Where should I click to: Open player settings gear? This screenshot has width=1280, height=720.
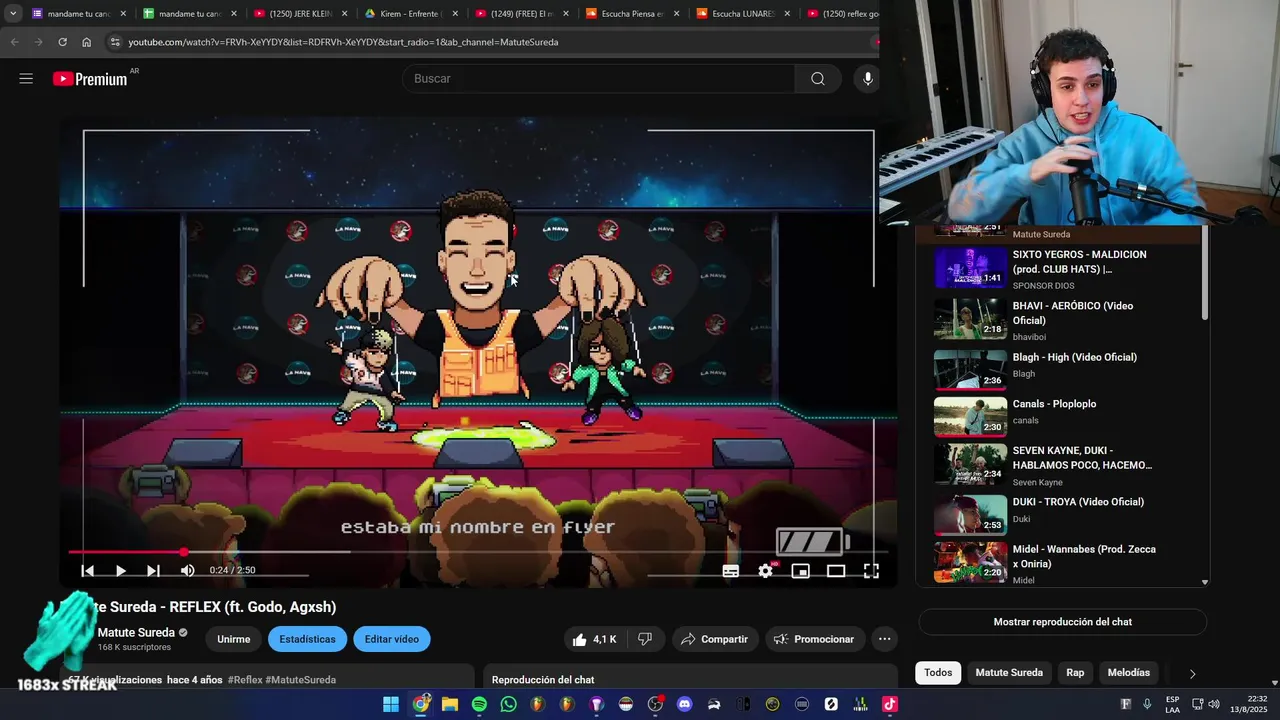pyautogui.click(x=766, y=570)
